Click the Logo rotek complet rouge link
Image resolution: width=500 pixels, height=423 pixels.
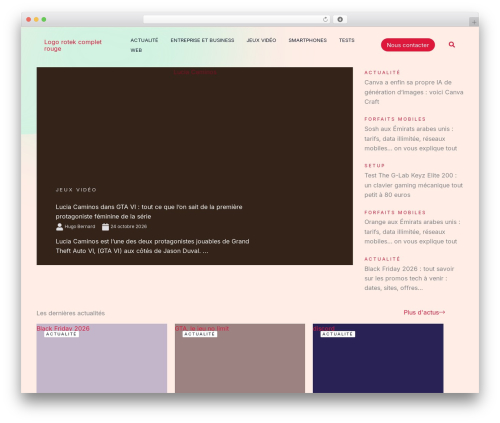pyautogui.click(x=73, y=45)
